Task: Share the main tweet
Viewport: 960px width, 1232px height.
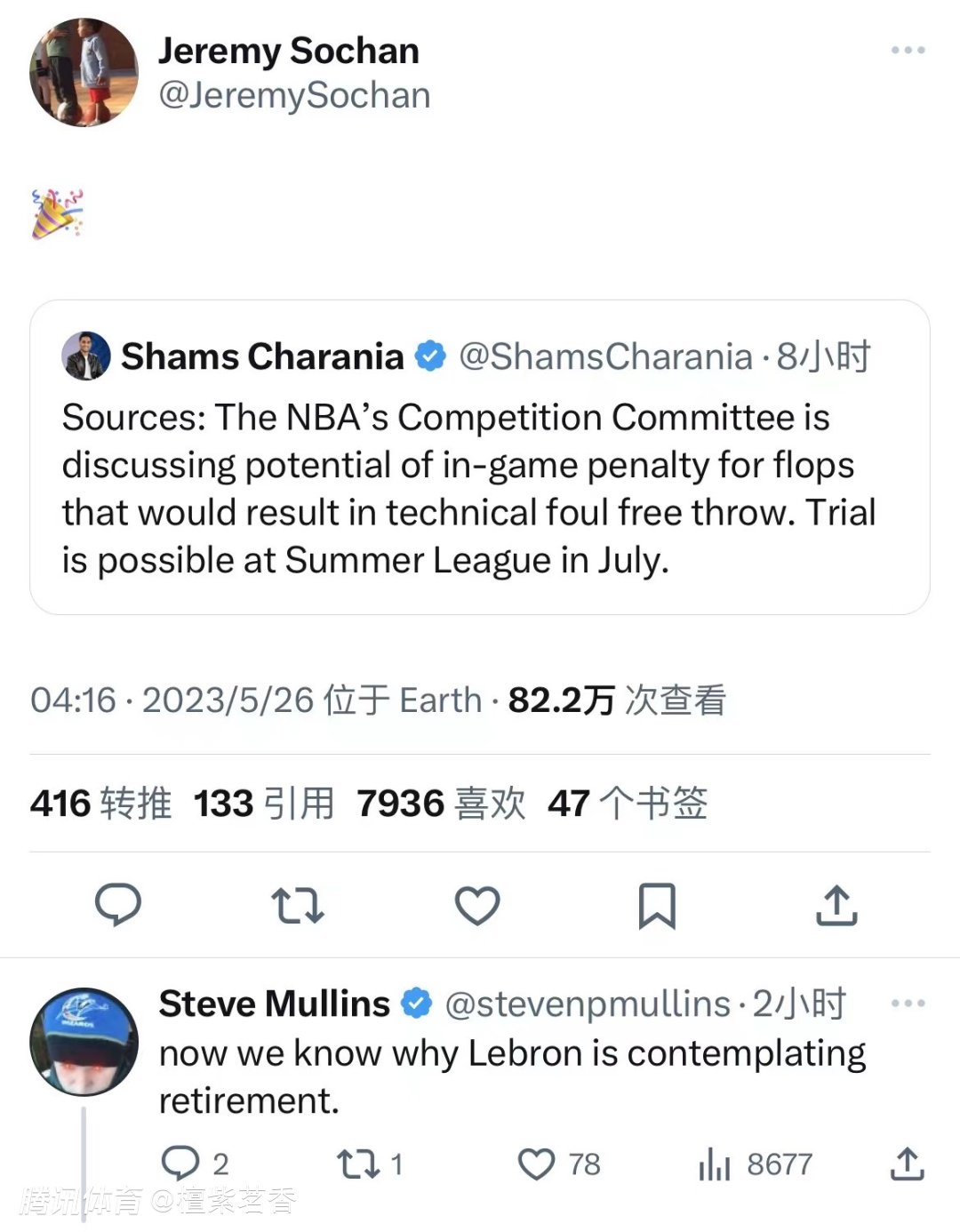Action: (x=836, y=905)
